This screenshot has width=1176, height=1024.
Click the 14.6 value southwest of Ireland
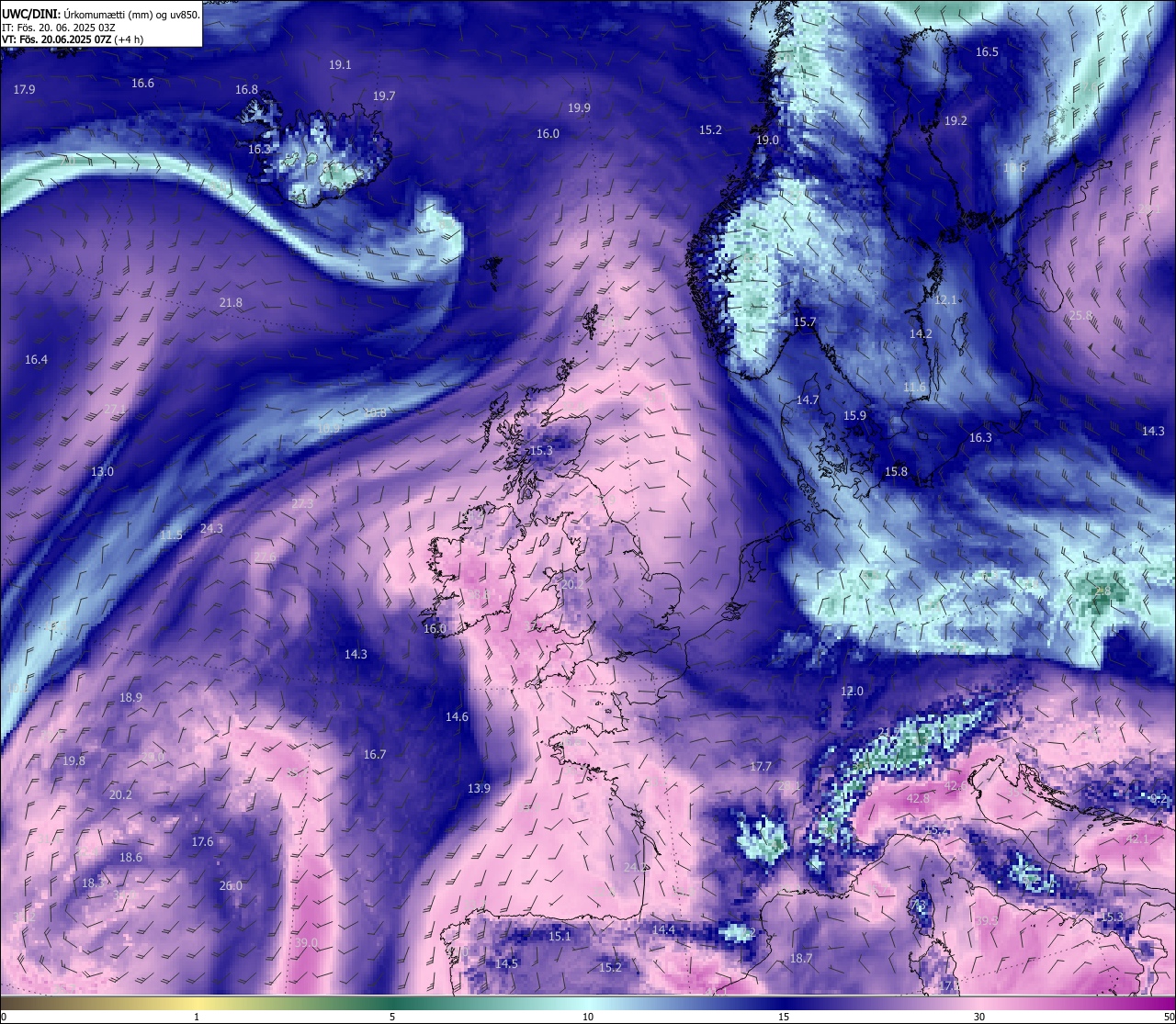[x=457, y=716]
